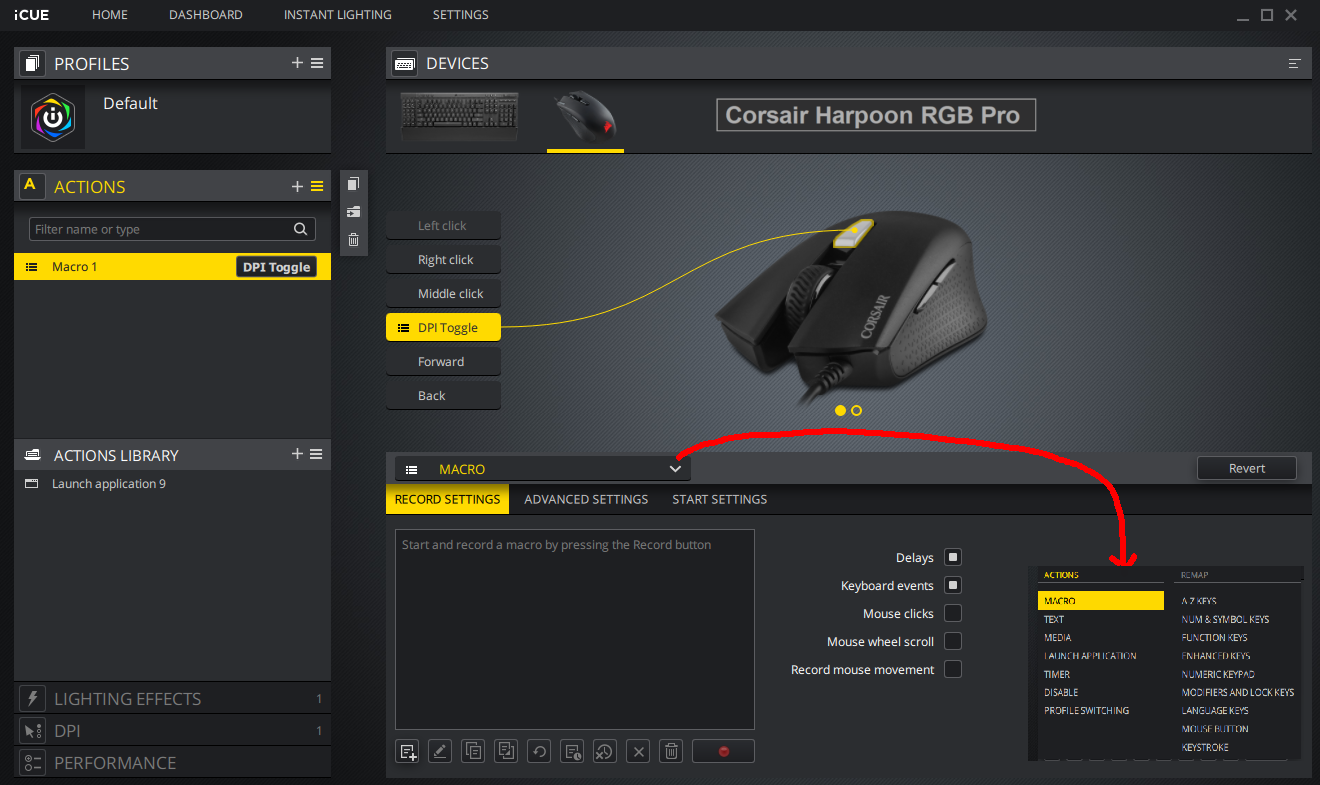Image resolution: width=1320 pixels, height=785 pixels.
Task: Click the remove delays clock-with-X icon
Action: click(x=604, y=752)
